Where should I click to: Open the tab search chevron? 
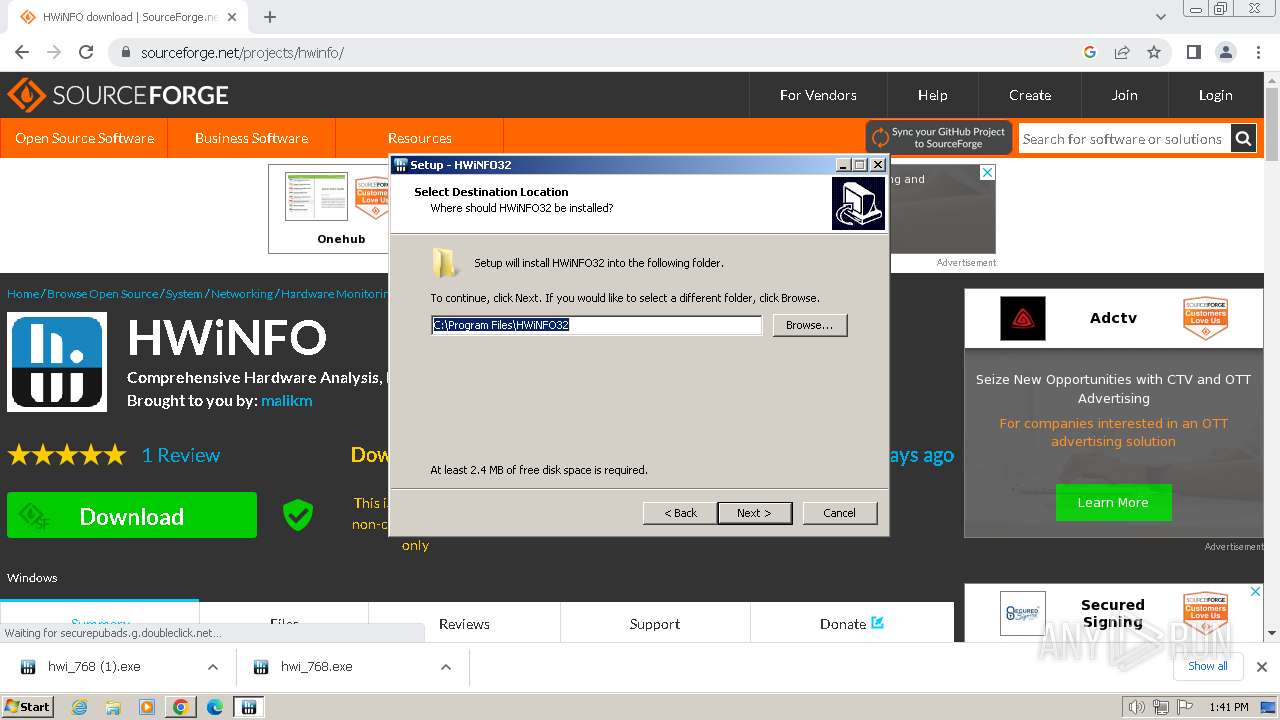pyautogui.click(x=1160, y=17)
